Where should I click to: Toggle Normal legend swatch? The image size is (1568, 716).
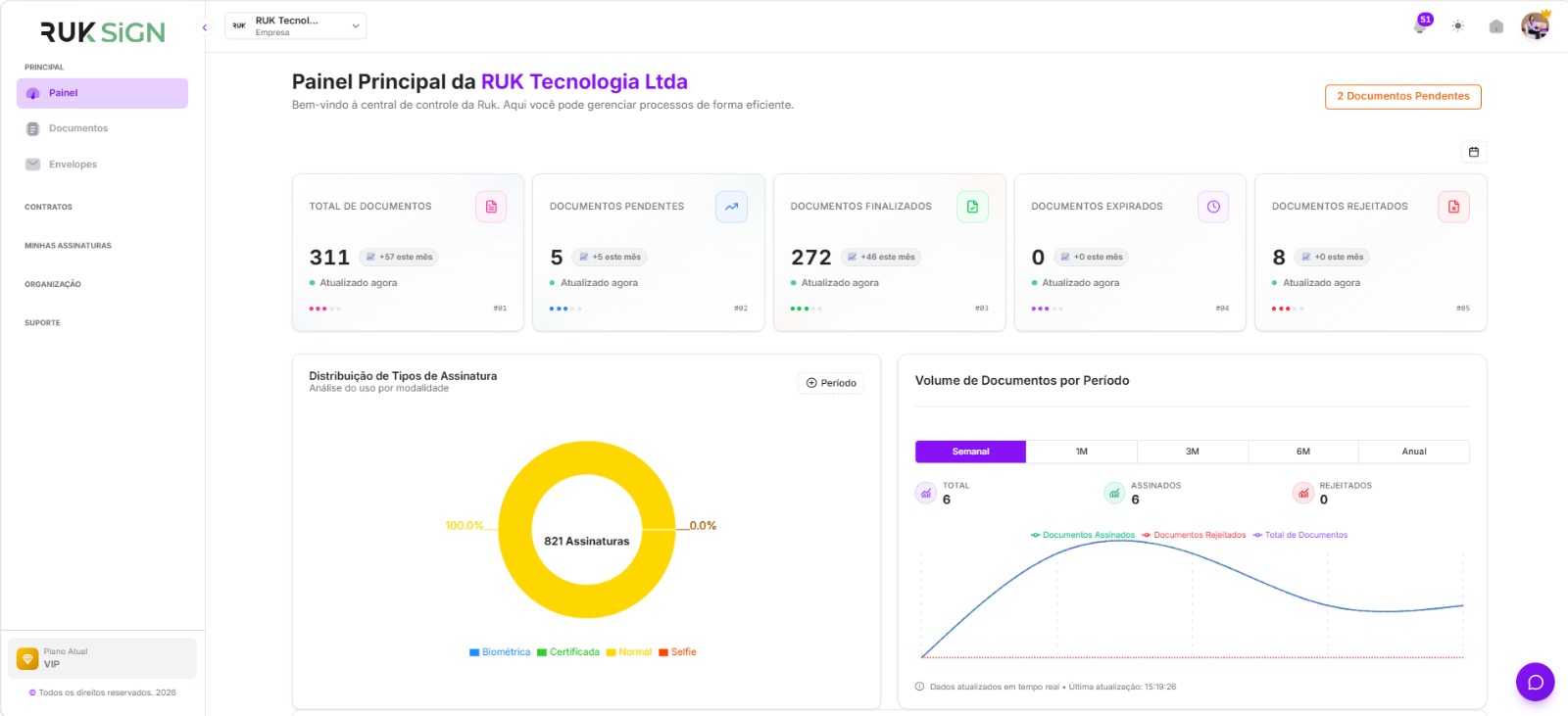[611, 652]
